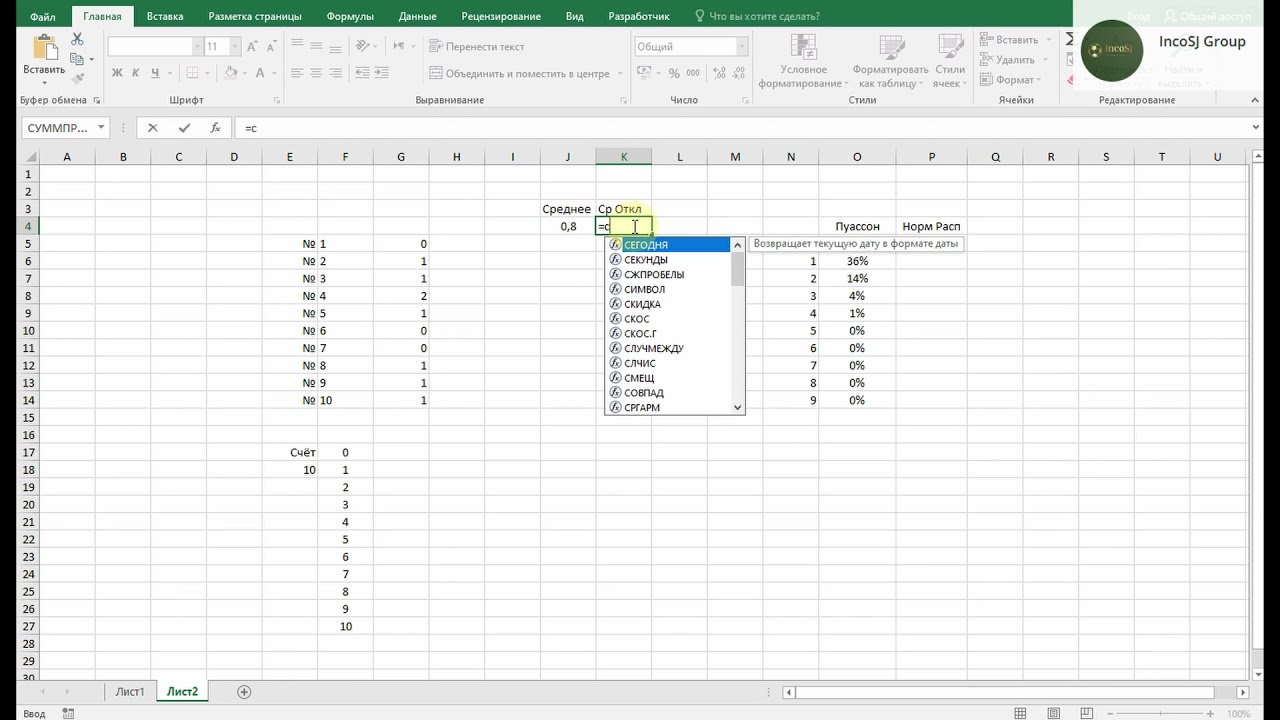Viewport: 1280px width, 720px height.
Task: Center text horizontally
Action: click(x=316, y=73)
